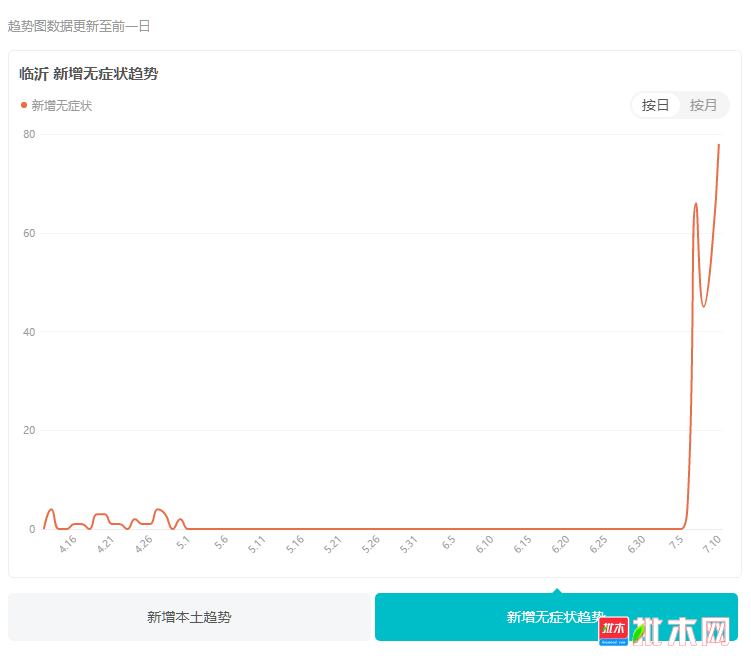Select the 新增无症状趋势 tab
The image size is (751, 661).
(x=556, y=617)
